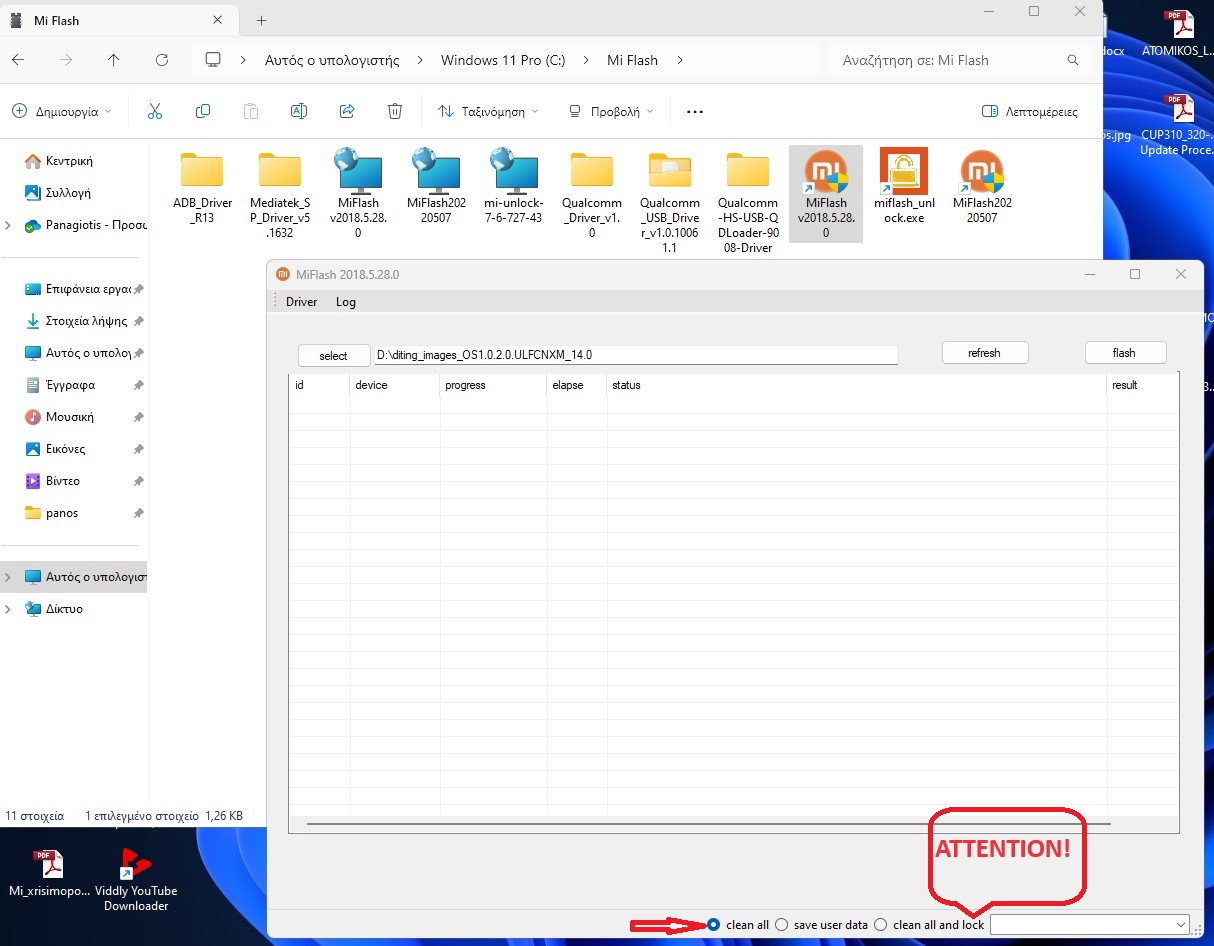Close the Mi Flash Explorer tab

tap(218, 20)
